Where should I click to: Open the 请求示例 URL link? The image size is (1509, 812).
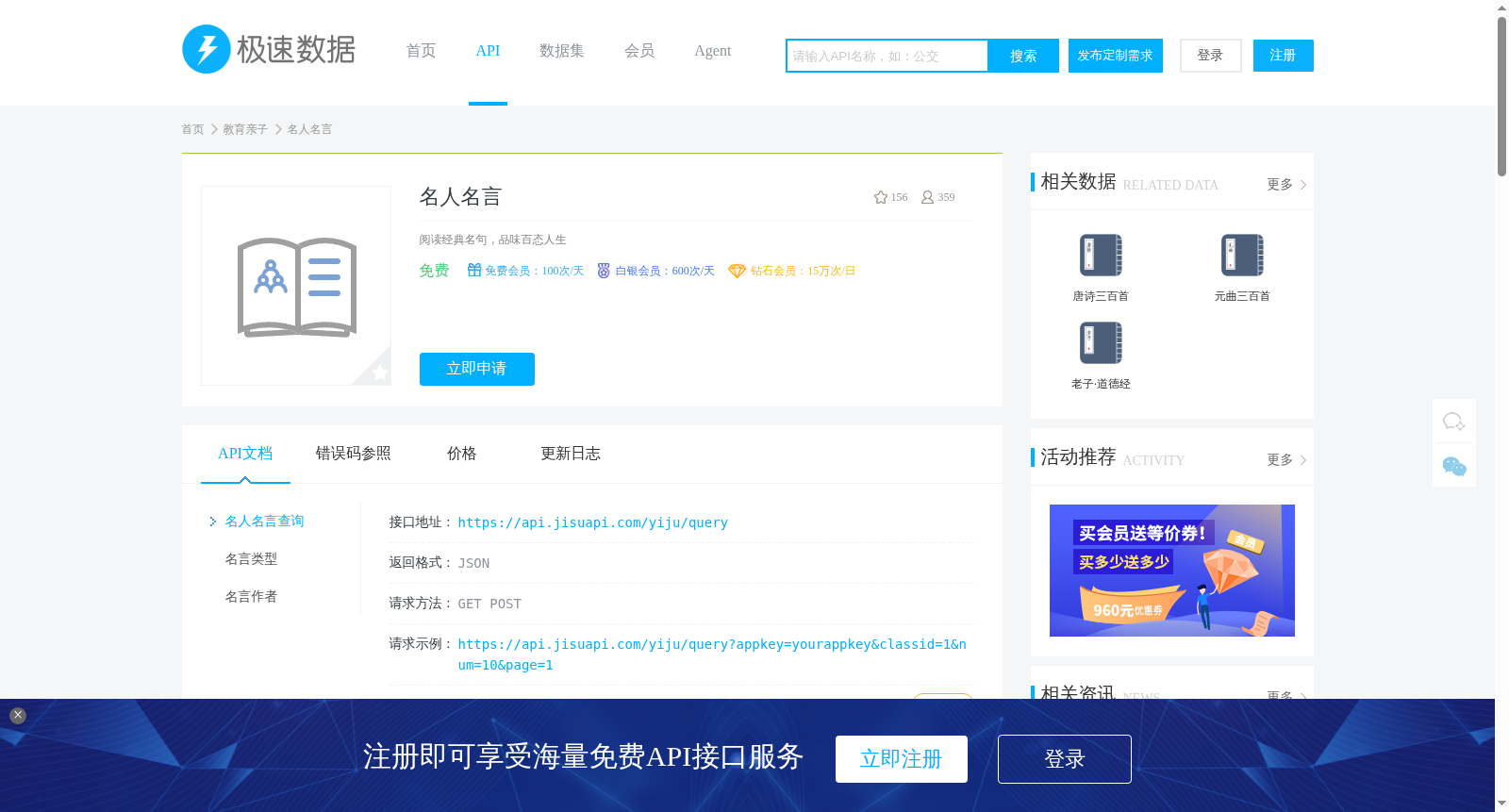[712, 655]
